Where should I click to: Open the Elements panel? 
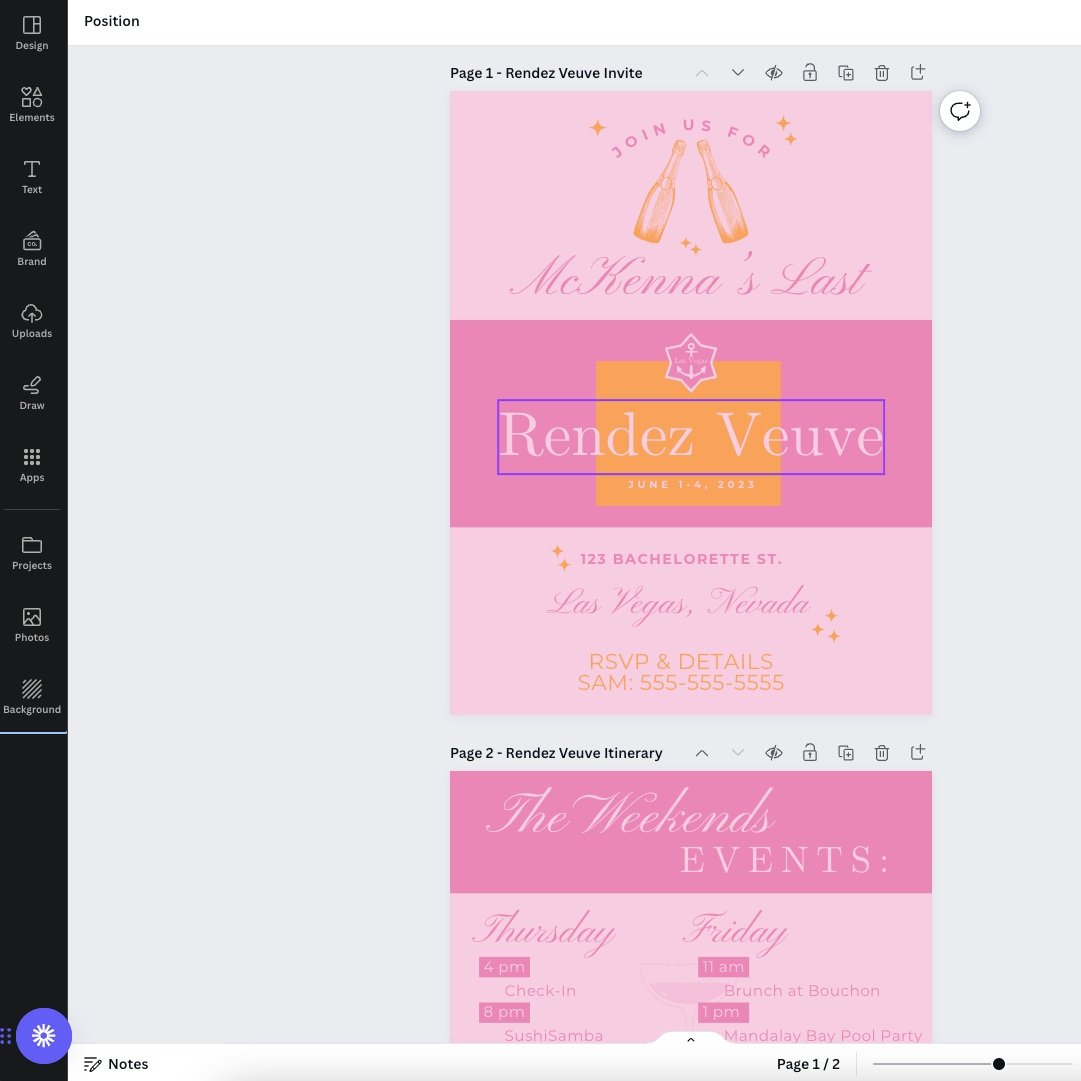tap(32, 105)
